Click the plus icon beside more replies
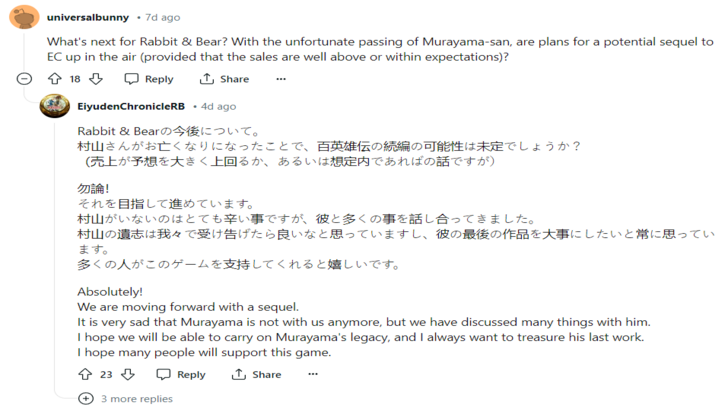728x410 pixels. (86, 398)
